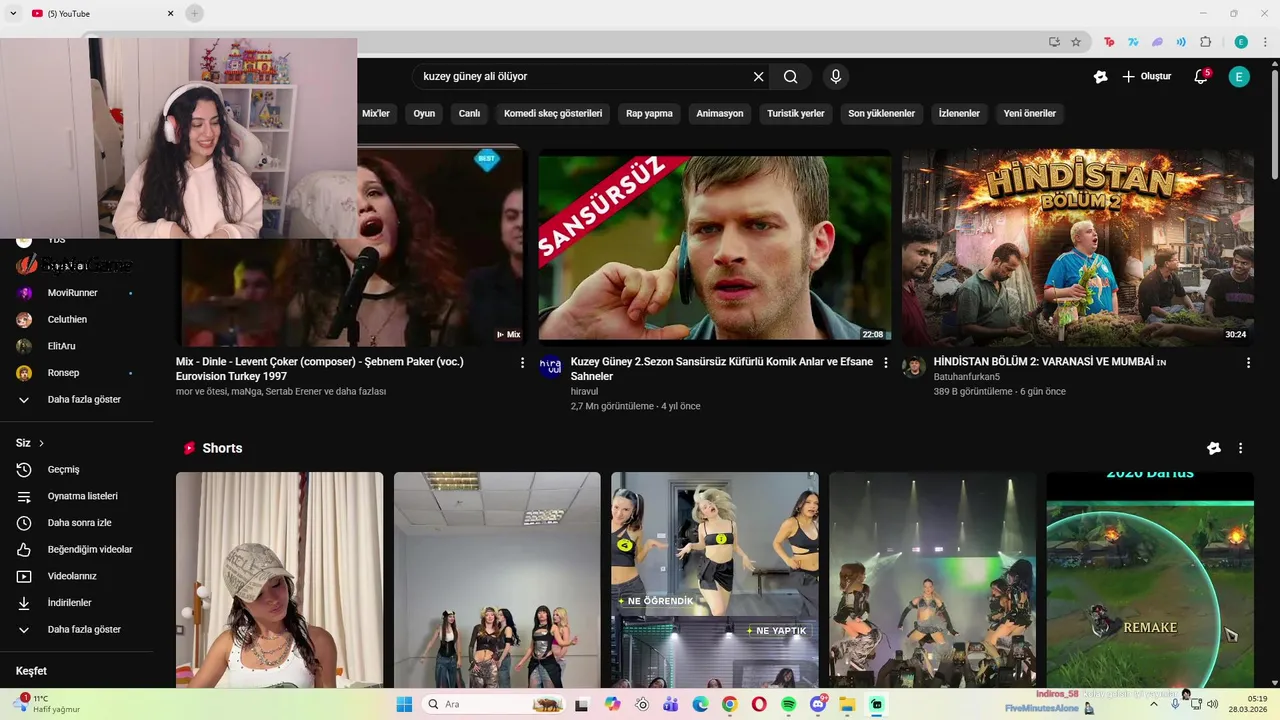Open Discord from the taskbar
This screenshot has width=1280, height=720.
pos(818,704)
